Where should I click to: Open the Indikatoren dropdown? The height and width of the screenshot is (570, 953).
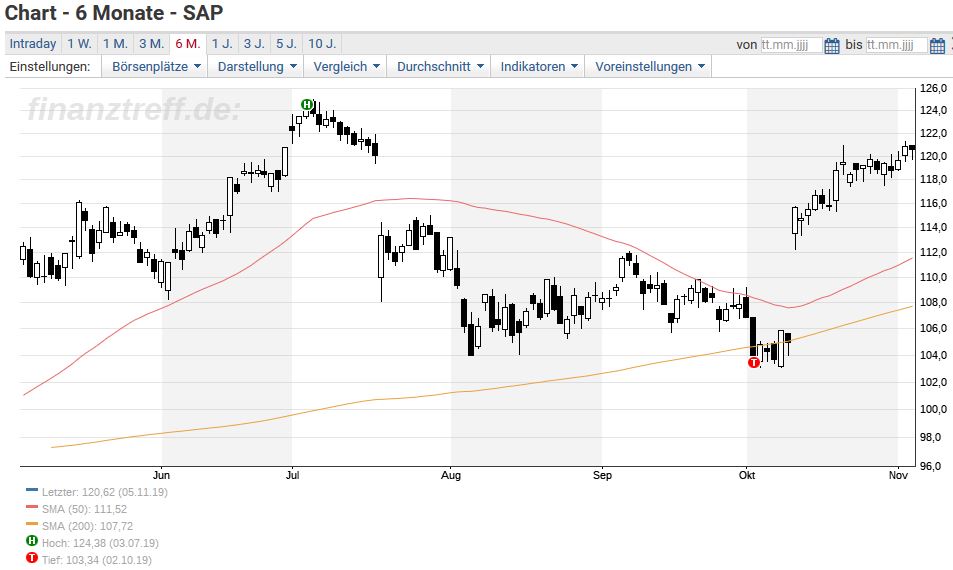pyautogui.click(x=538, y=67)
